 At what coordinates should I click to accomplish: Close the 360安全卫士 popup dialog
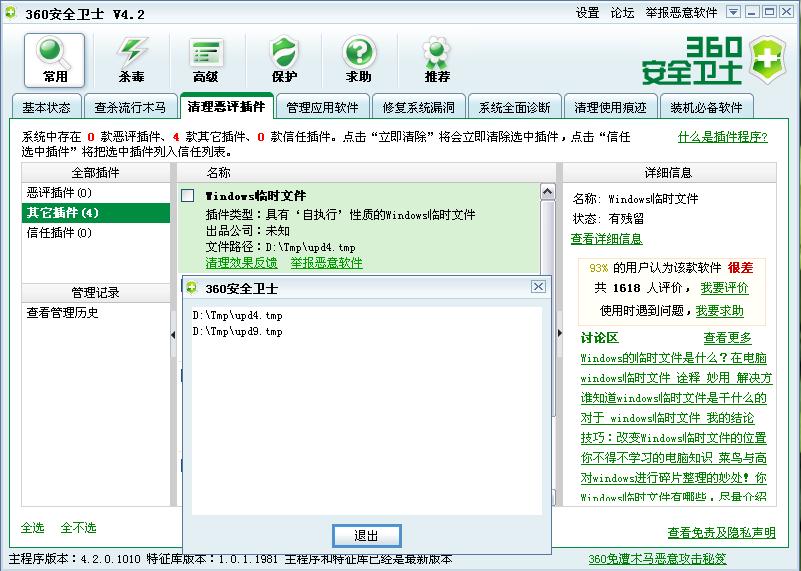pyautogui.click(x=538, y=287)
